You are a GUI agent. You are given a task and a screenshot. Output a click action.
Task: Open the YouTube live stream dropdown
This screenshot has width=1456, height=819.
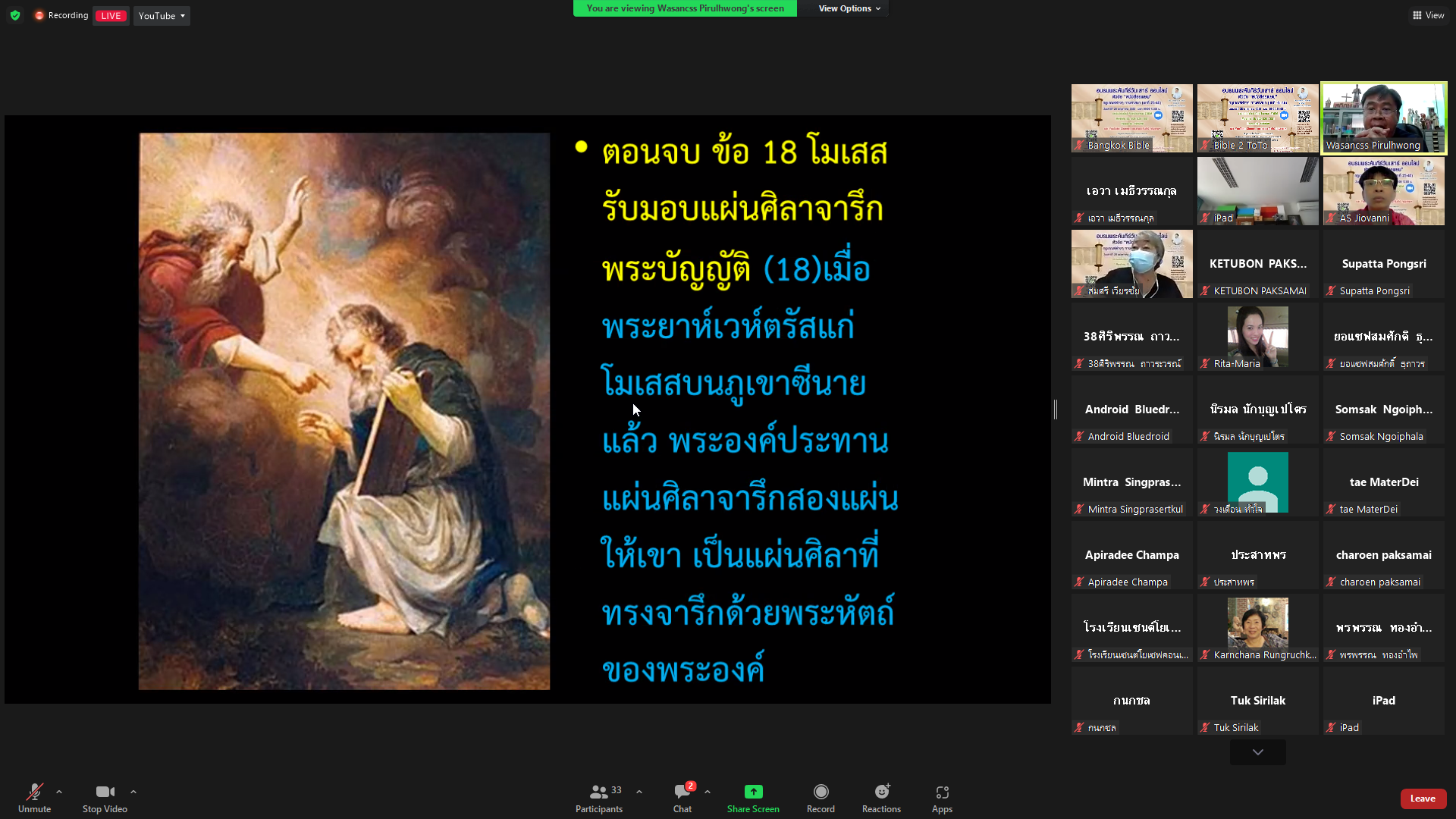click(x=162, y=16)
